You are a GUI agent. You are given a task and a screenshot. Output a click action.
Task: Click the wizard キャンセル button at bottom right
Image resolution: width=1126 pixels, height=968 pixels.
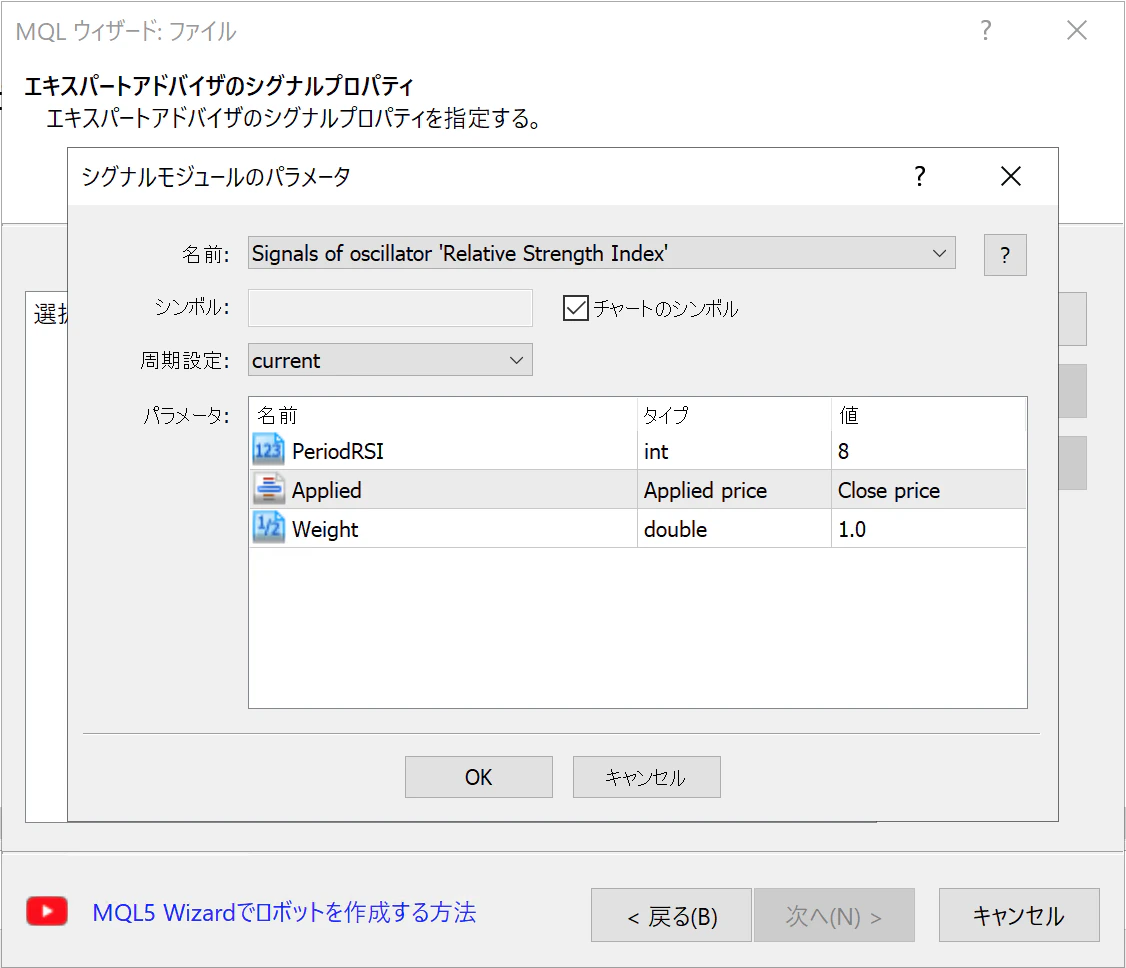[x=1019, y=915]
